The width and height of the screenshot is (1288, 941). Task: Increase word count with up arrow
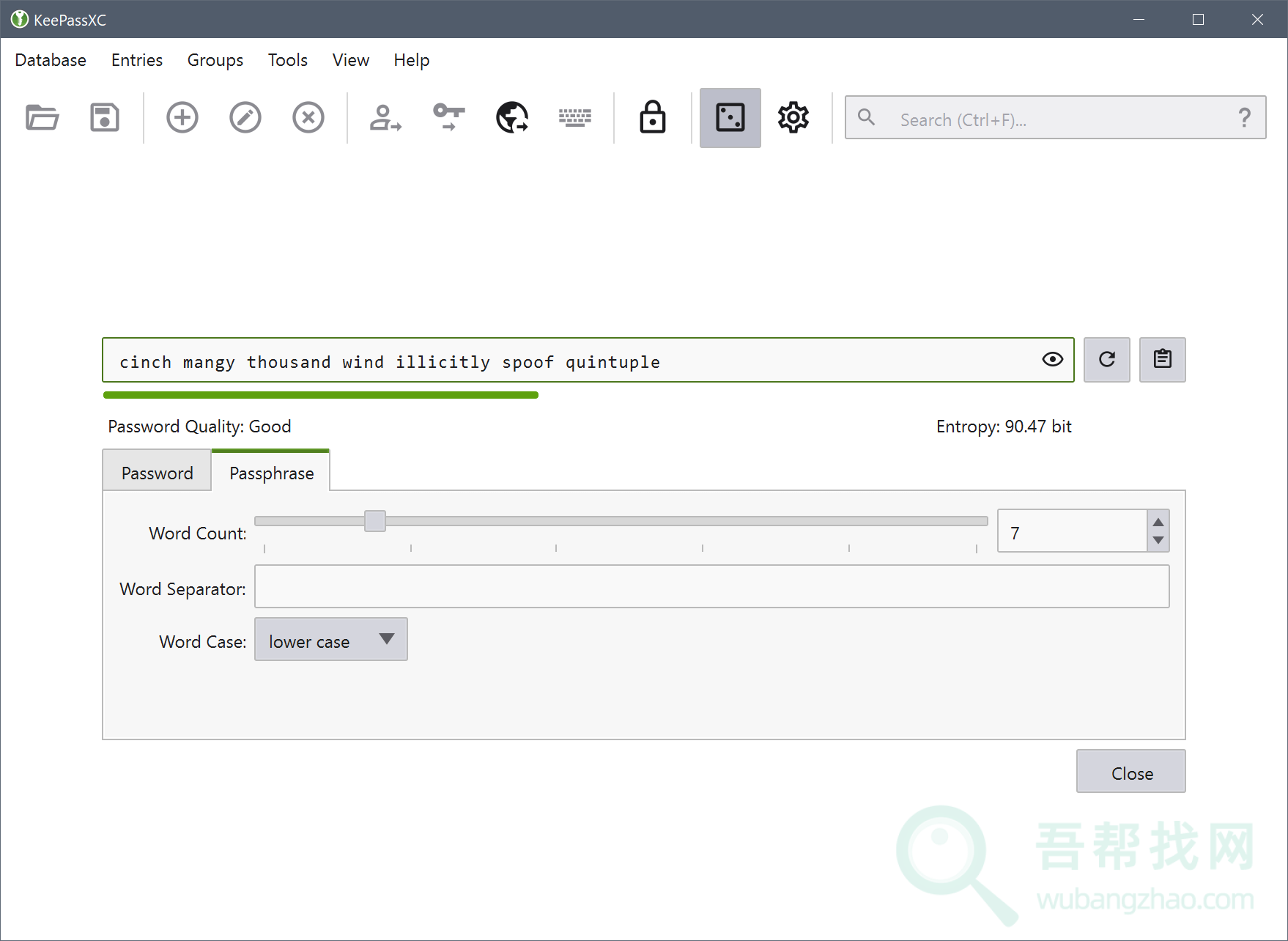tap(1158, 522)
